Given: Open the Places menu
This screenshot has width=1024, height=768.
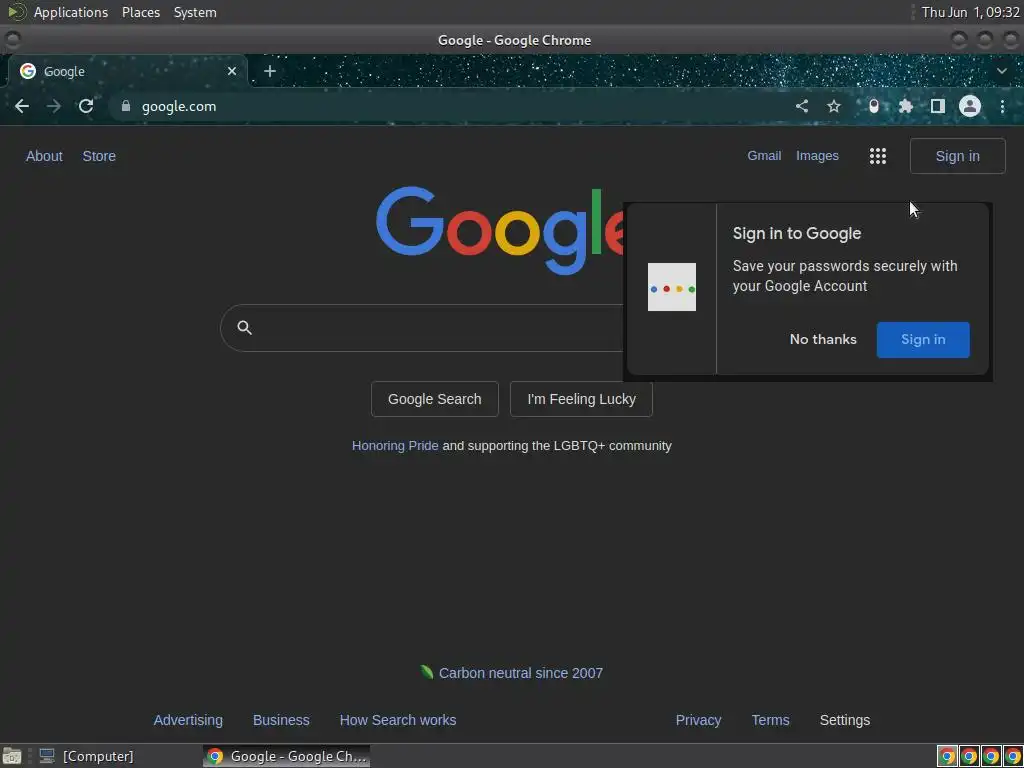Looking at the screenshot, I should [x=141, y=12].
